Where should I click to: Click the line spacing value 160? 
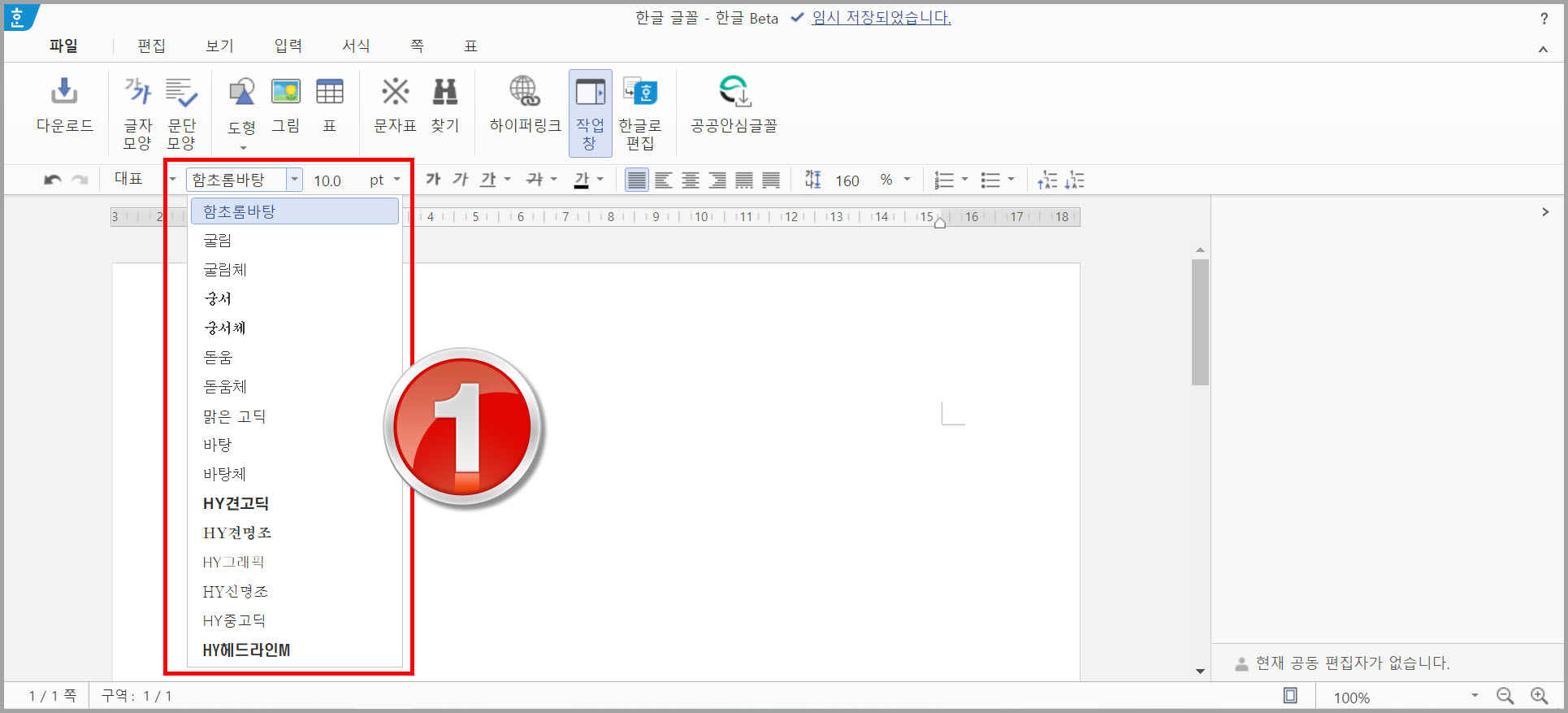point(847,180)
